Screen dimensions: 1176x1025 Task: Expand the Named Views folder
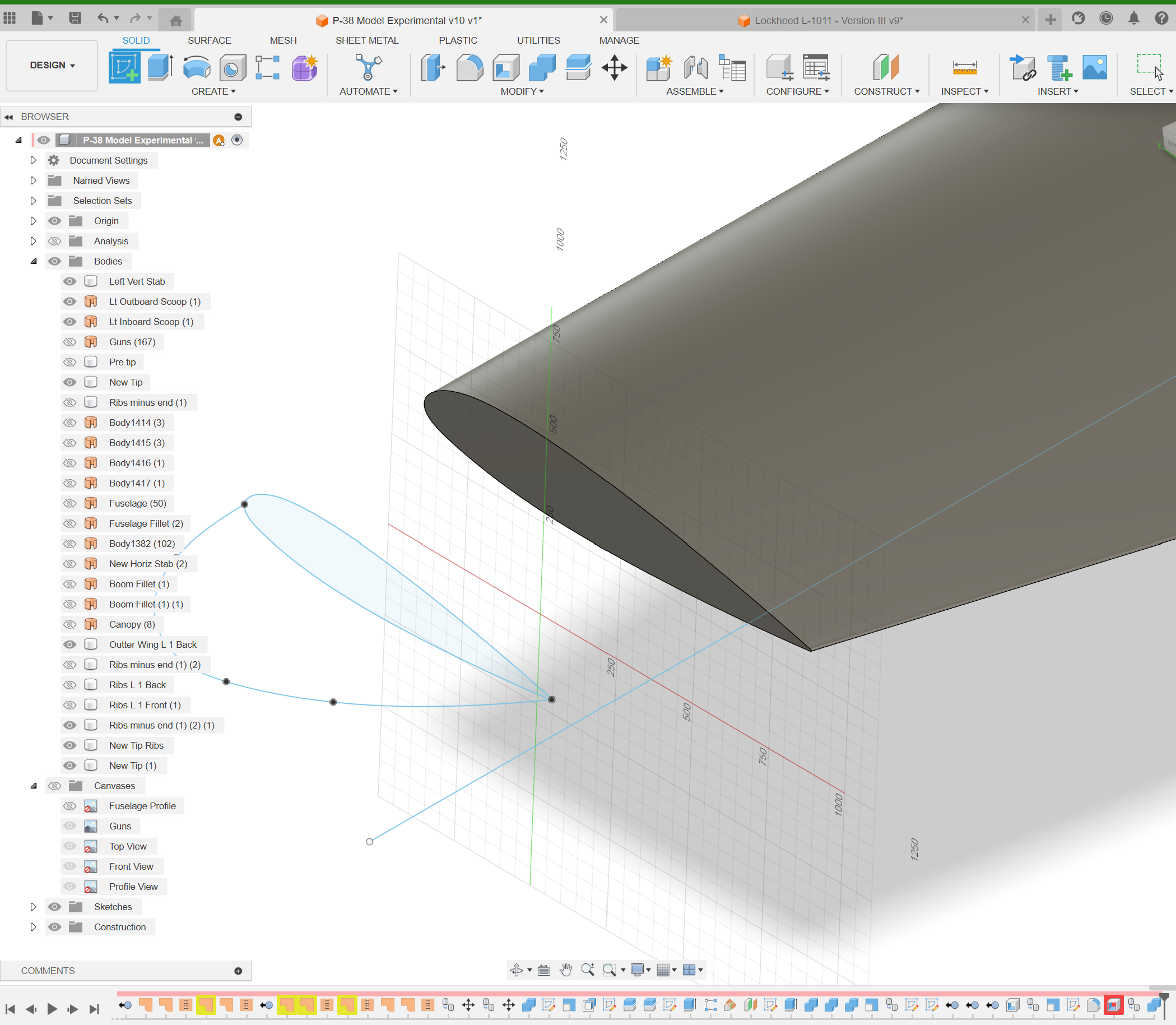coord(33,181)
